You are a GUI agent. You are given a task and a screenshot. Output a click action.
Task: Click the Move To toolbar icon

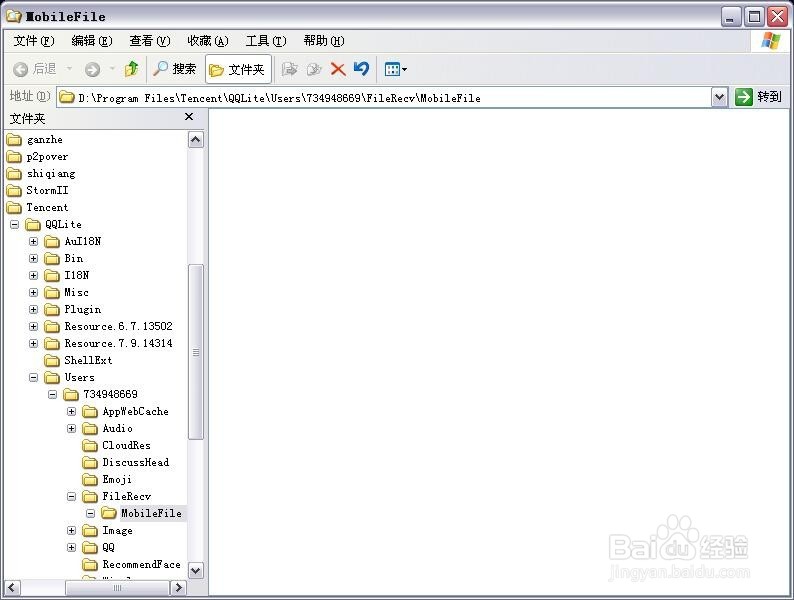point(289,69)
